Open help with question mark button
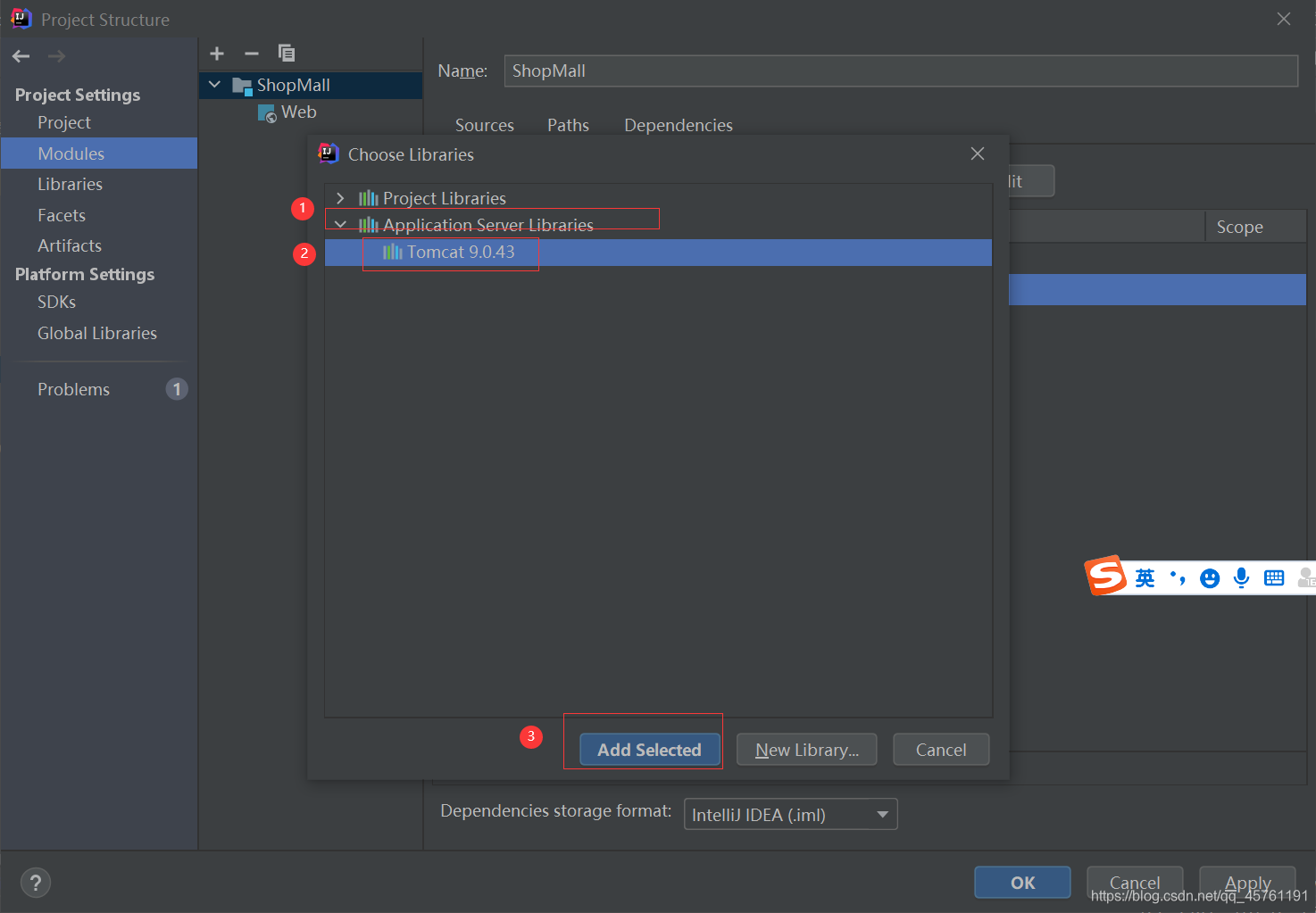1316x913 pixels. pos(35,884)
